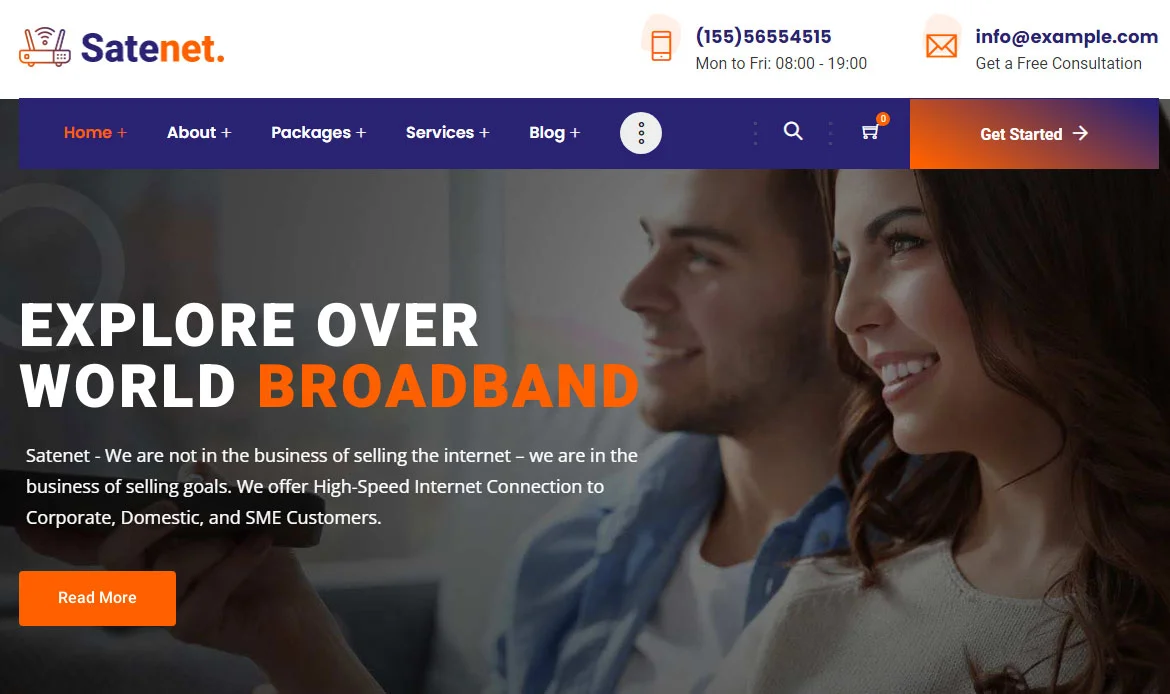Click the info@example.com email link
Viewport: 1170px width, 694px height.
(1066, 37)
